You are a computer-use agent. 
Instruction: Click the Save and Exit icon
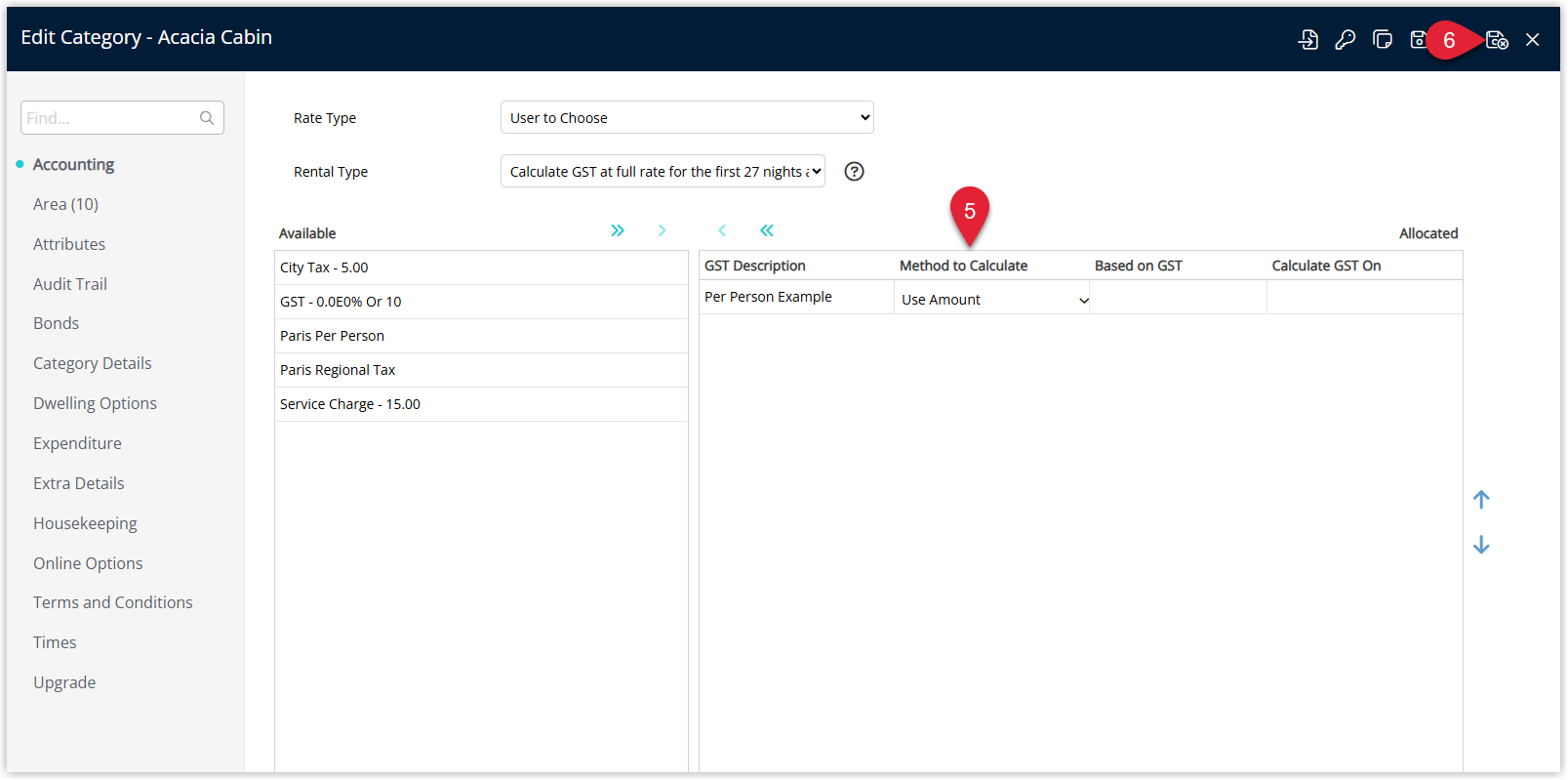[1497, 40]
